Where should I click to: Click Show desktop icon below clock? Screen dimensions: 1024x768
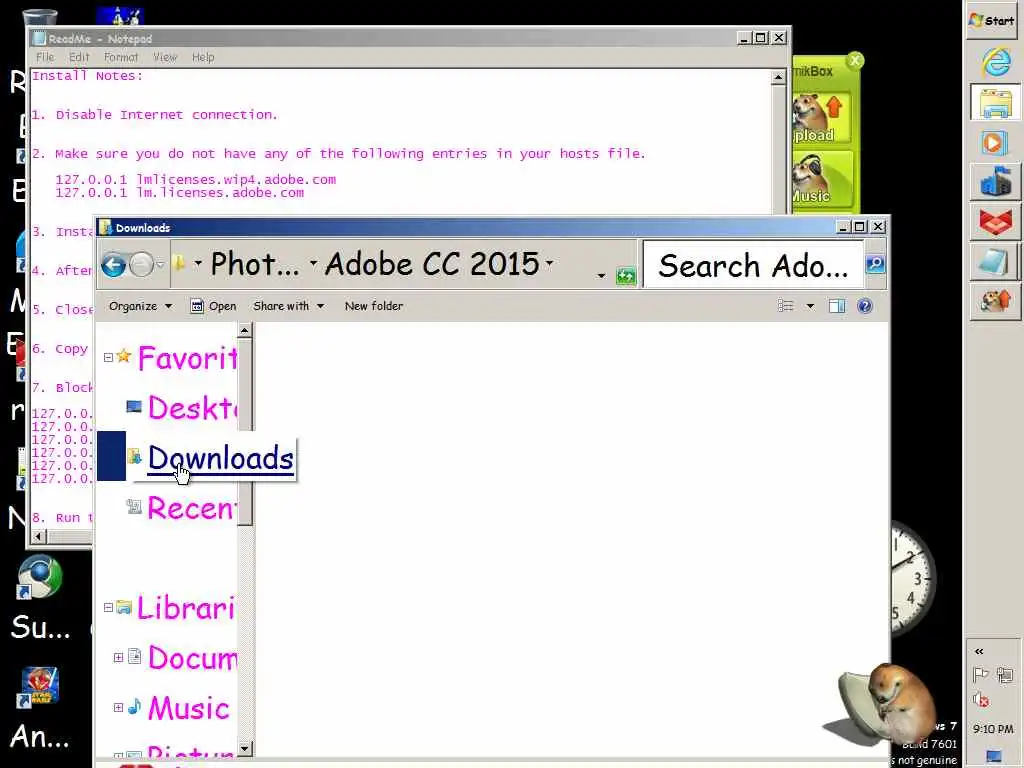tap(993, 756)
